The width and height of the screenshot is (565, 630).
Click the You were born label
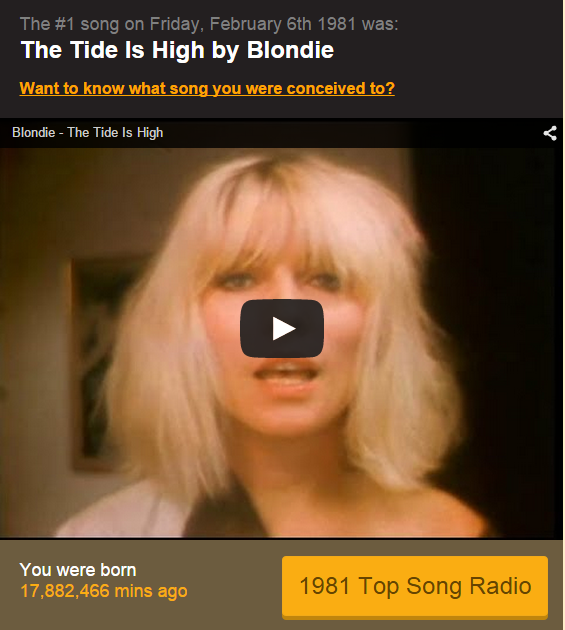pyautogui.click(x=78, y=570)
